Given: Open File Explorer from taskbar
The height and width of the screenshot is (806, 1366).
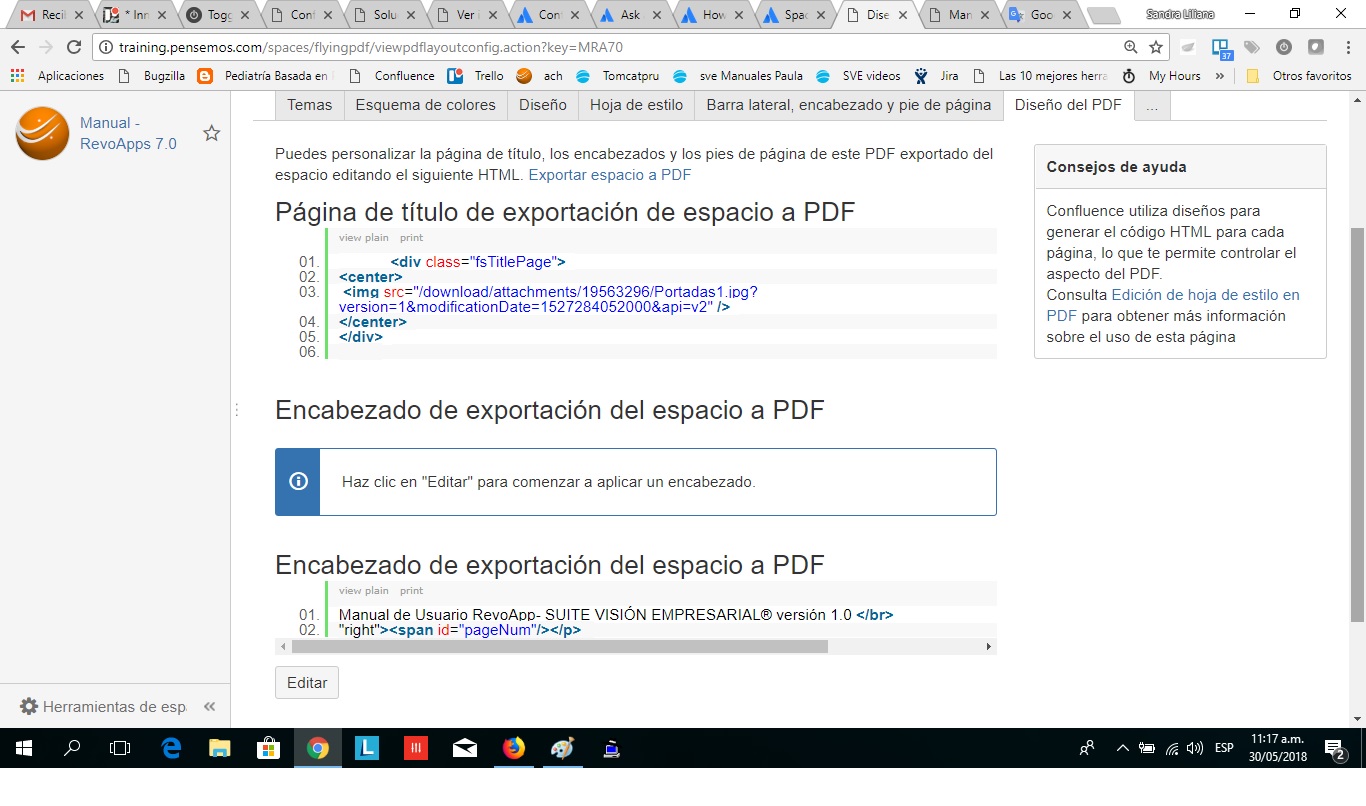Looking at the screenshot, I should [220, 748].
